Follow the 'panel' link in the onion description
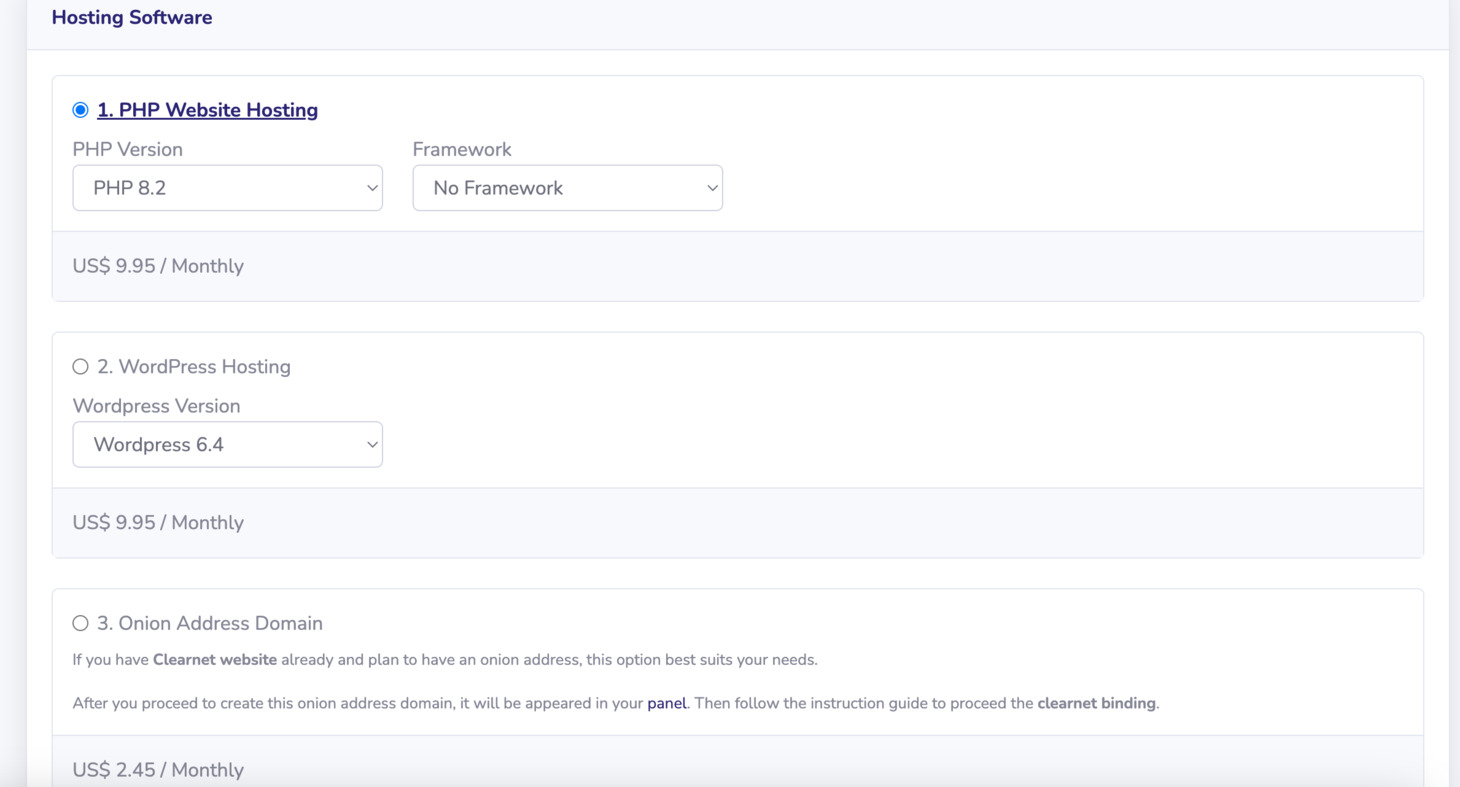This screenshot has height=787, width=1460. pyautogui.click(x=667, y=703)
